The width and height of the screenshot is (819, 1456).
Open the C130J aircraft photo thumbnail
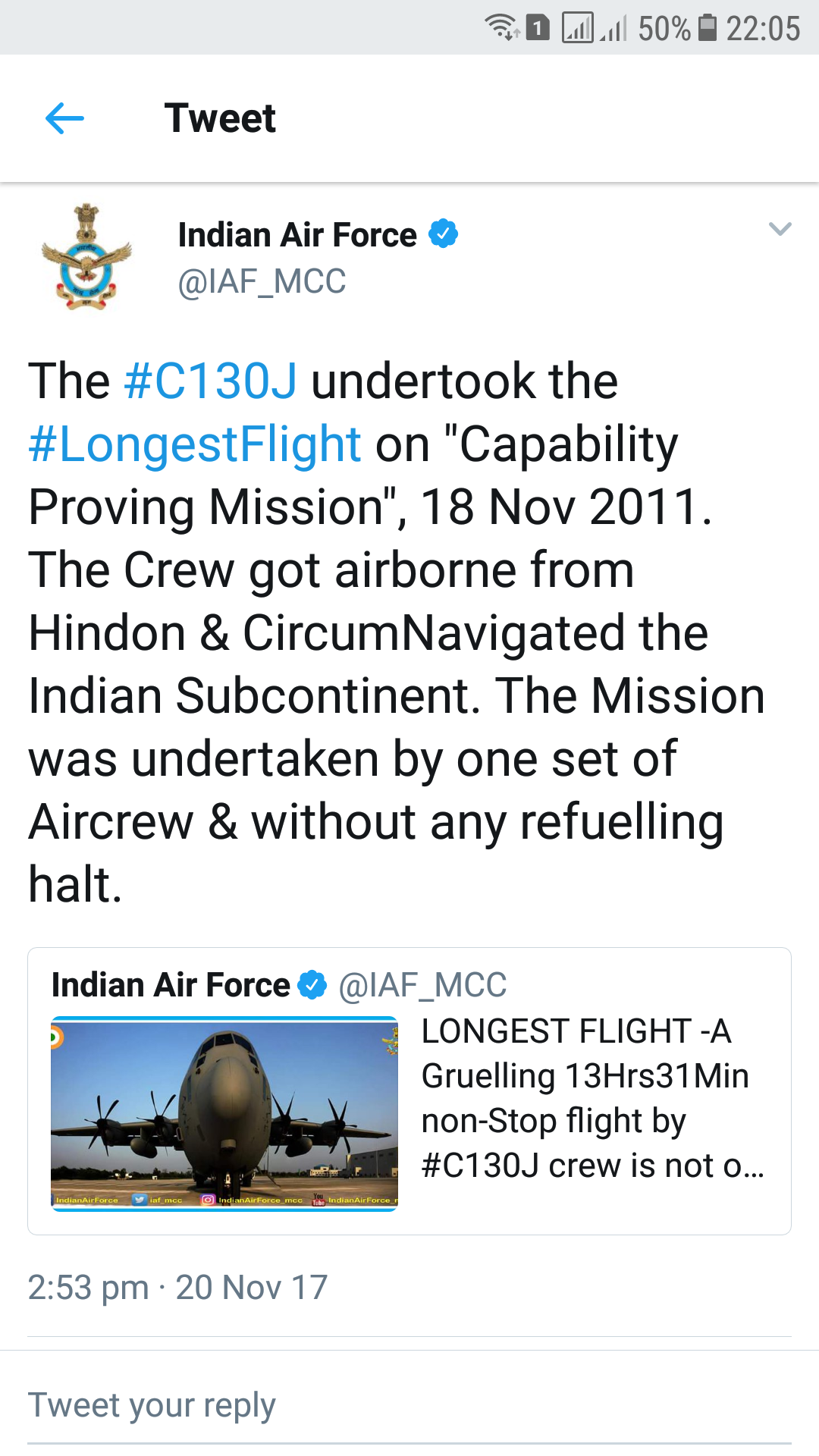224,1114
